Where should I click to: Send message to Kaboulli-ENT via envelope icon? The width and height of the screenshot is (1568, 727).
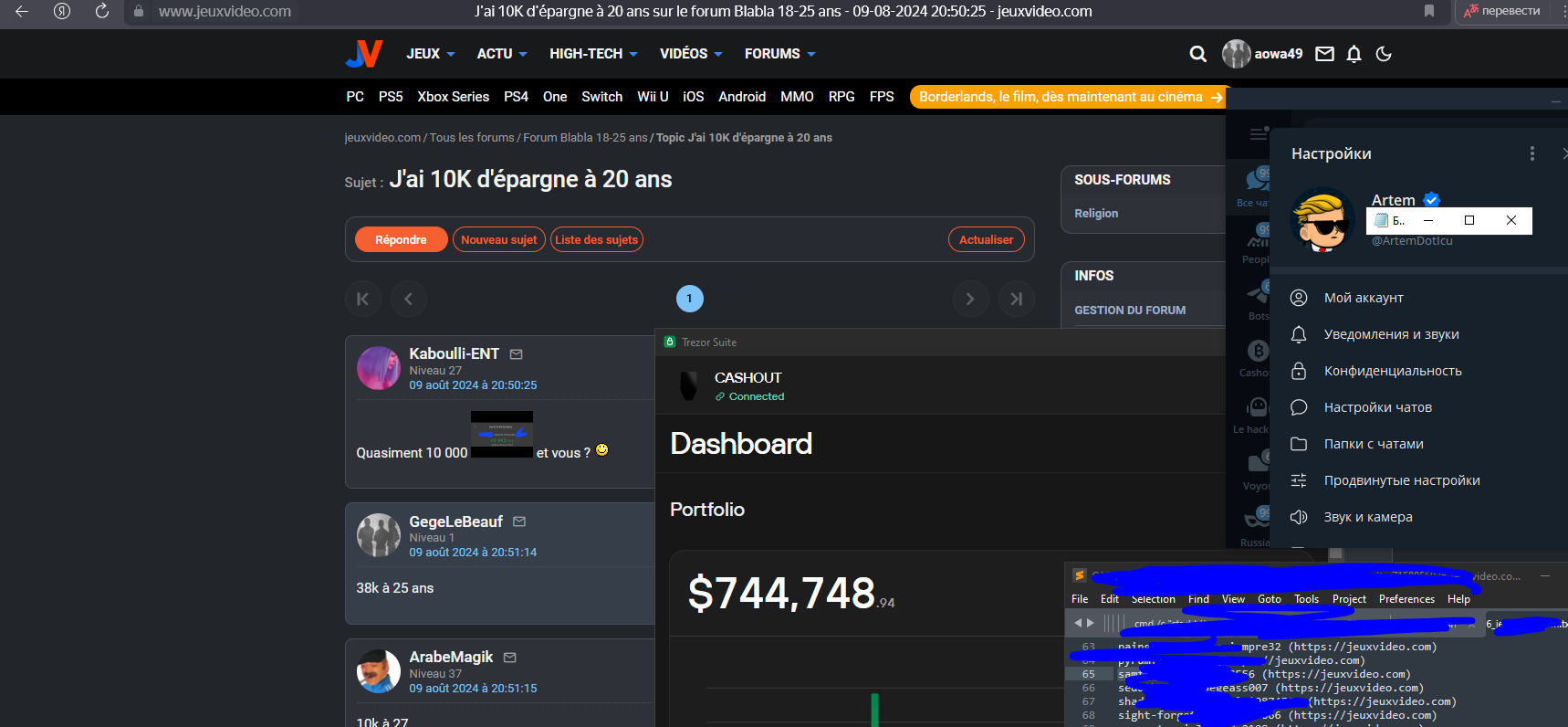click(516, 354)
